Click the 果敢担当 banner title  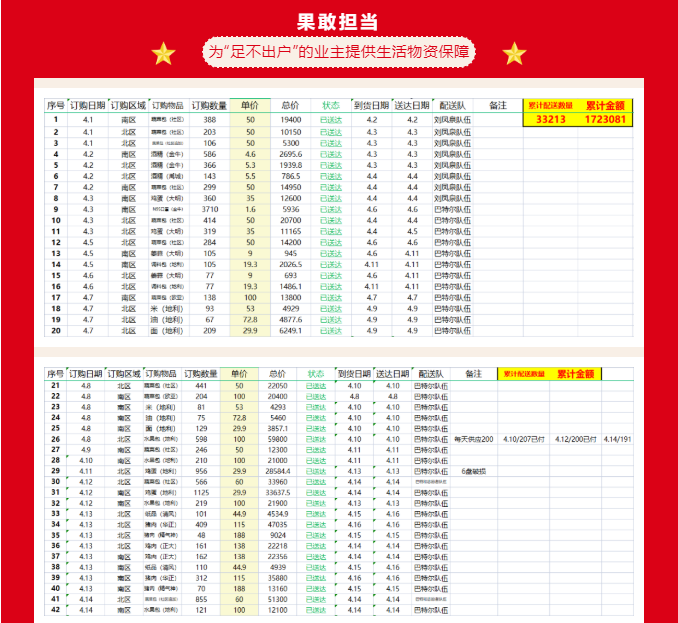coord(339,21)
